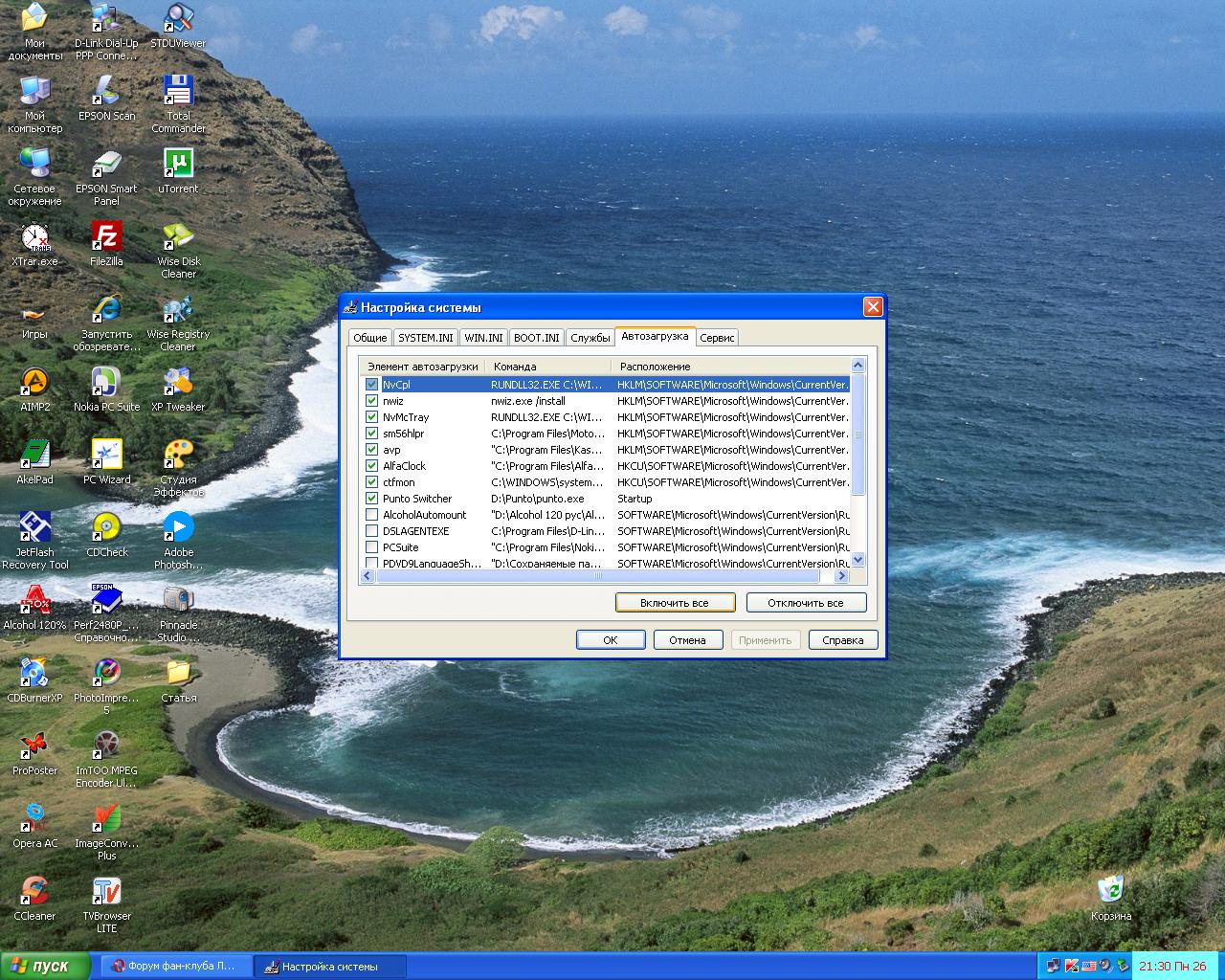Click the AIMP2 desktop shortcut
1225x980 pixels.
[x=34, y=383]
